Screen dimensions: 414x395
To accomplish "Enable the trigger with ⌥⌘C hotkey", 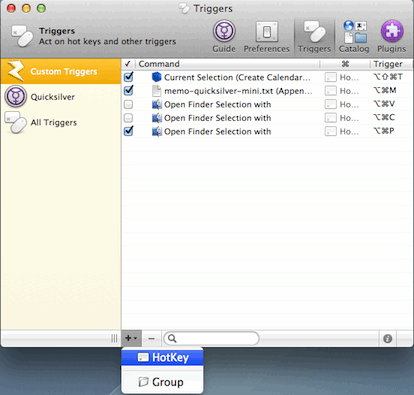I will tap(128, 118).
